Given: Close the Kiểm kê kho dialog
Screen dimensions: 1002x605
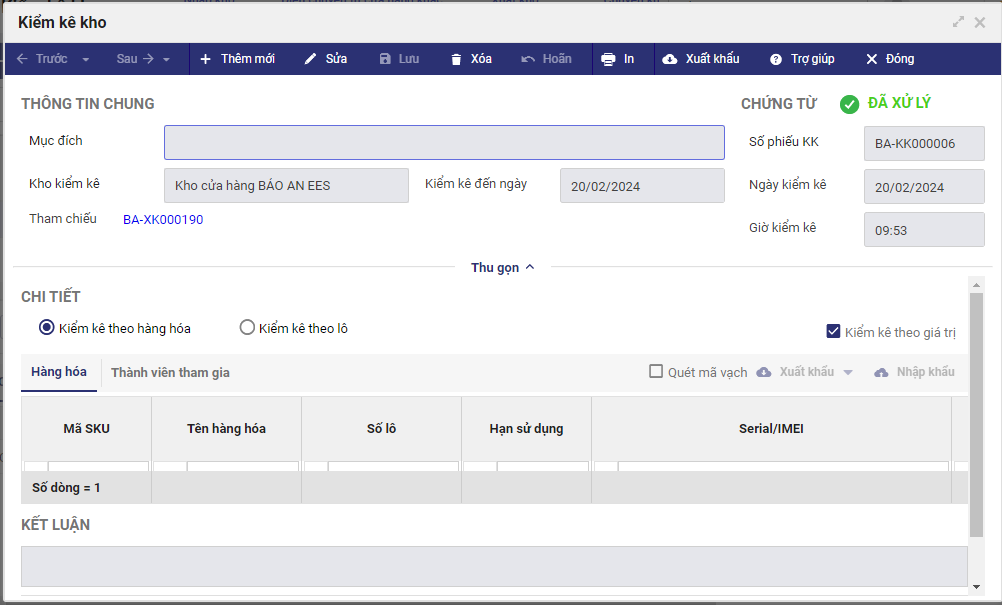Looking at the screenshot, I should (x=980, y=22).
